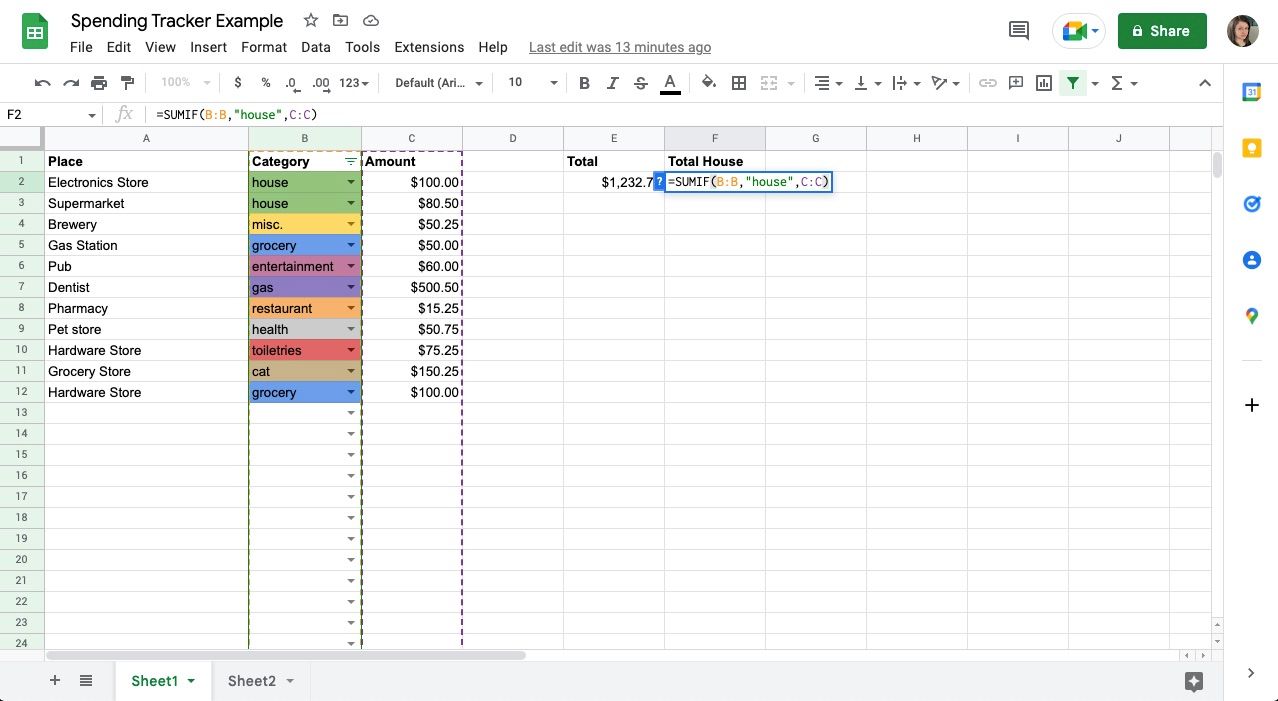Open the Google account avatar
1278x701 pixels.
[x=1243, y=31]
